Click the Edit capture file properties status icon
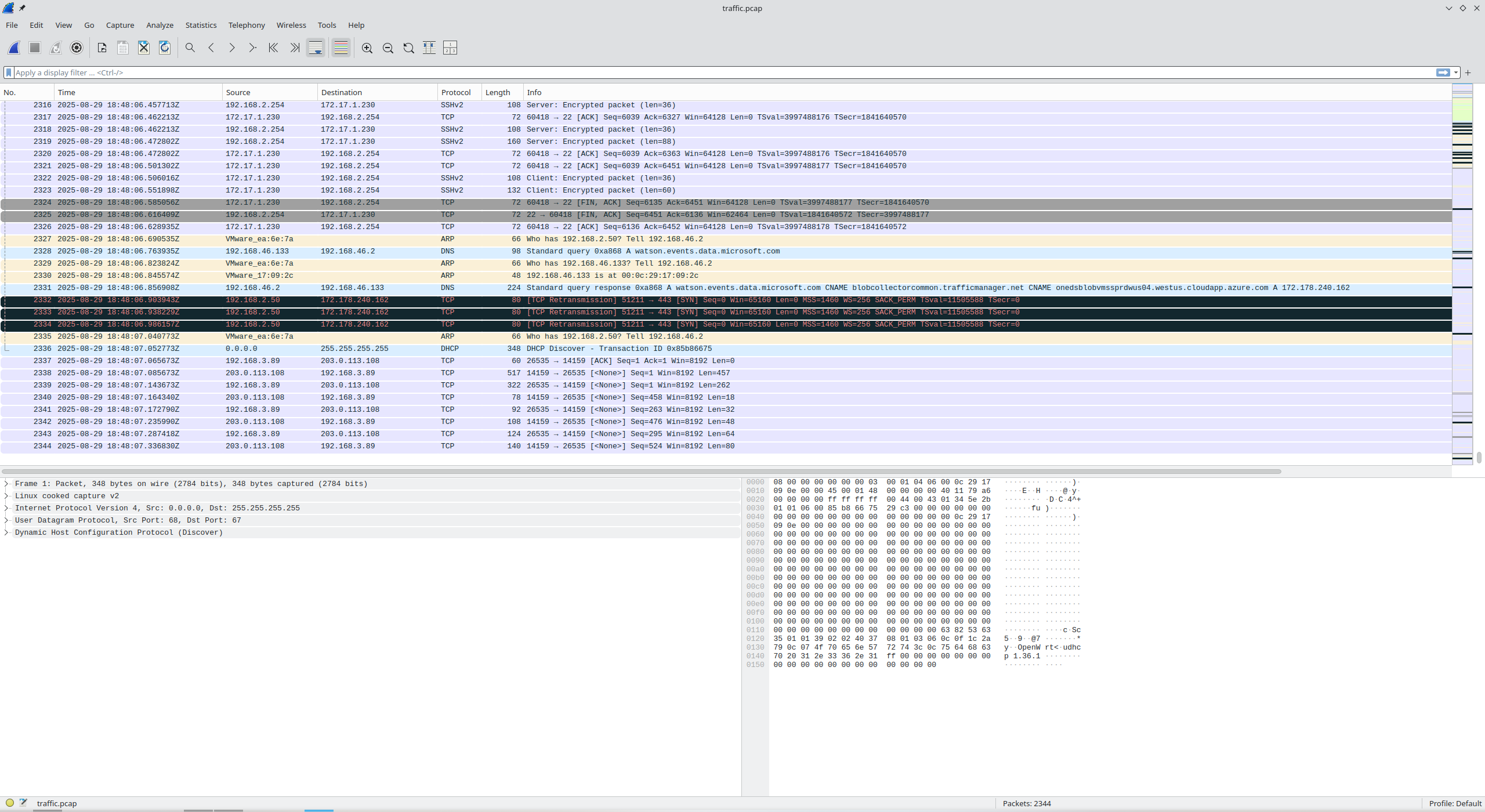Viewport: 1485px width, 812px height. click(23, 803)
